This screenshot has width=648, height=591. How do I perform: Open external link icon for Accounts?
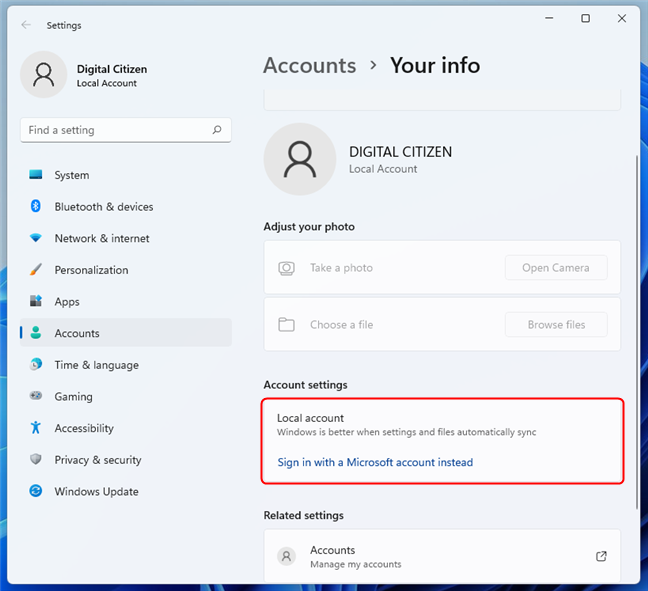(601, 556)
